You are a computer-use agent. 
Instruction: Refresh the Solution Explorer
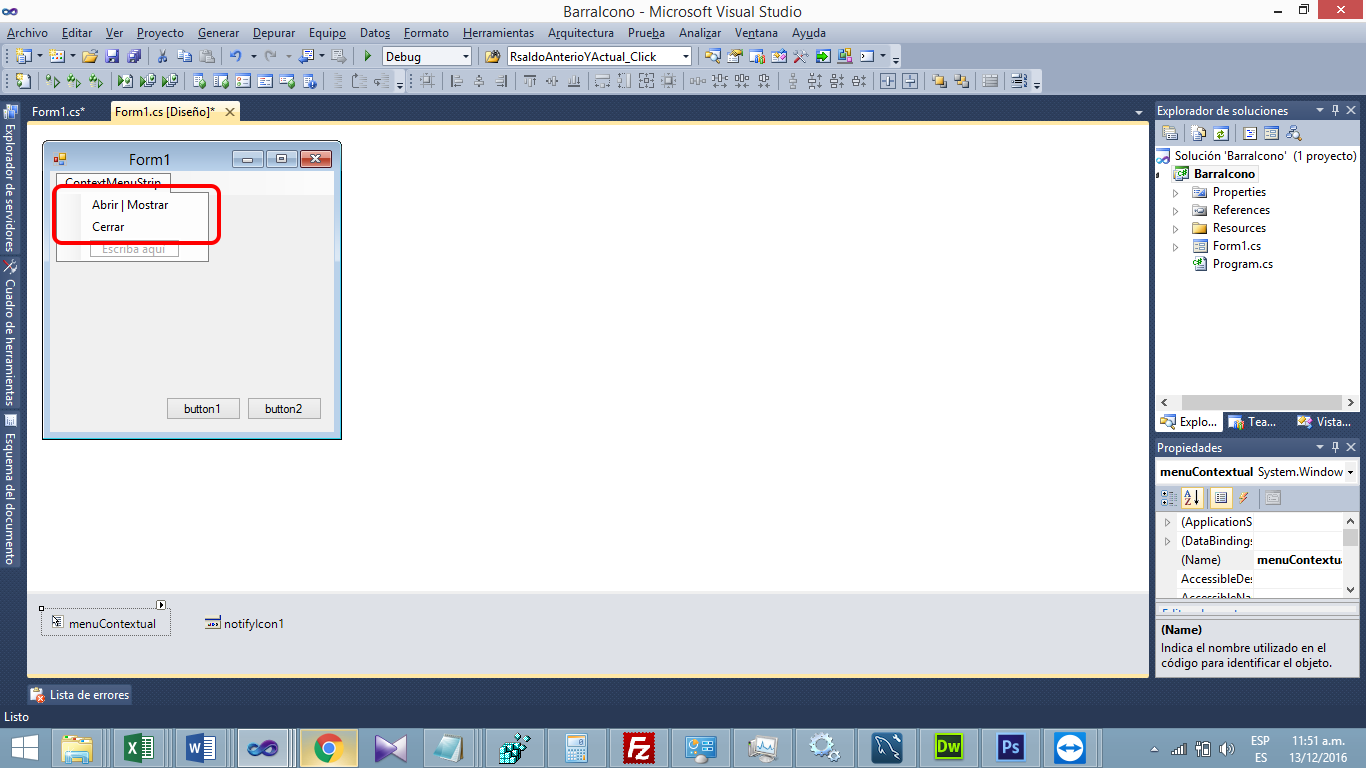click(x=1220, y=133)
